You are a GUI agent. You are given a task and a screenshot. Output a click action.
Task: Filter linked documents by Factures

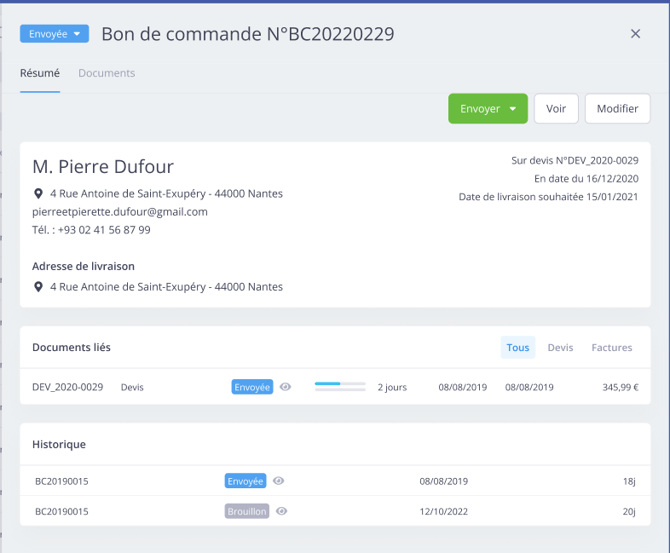pyautogui.click(x=611, y=348)
